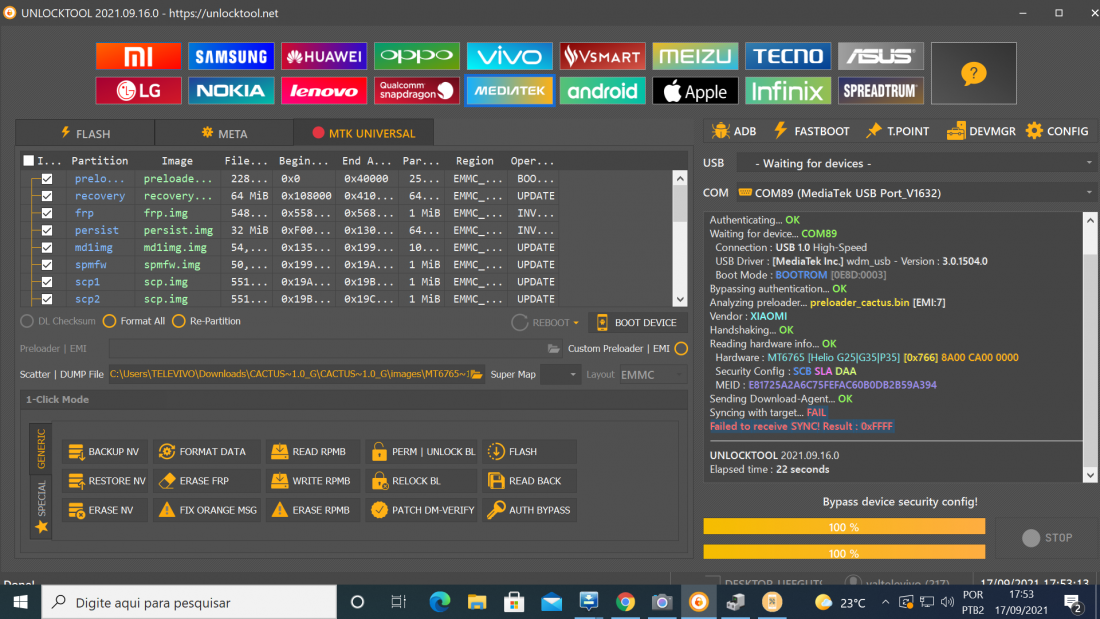Select the OPPO brand logo
This screenshot has width=1100, height=619.
[x=417, y=56]
